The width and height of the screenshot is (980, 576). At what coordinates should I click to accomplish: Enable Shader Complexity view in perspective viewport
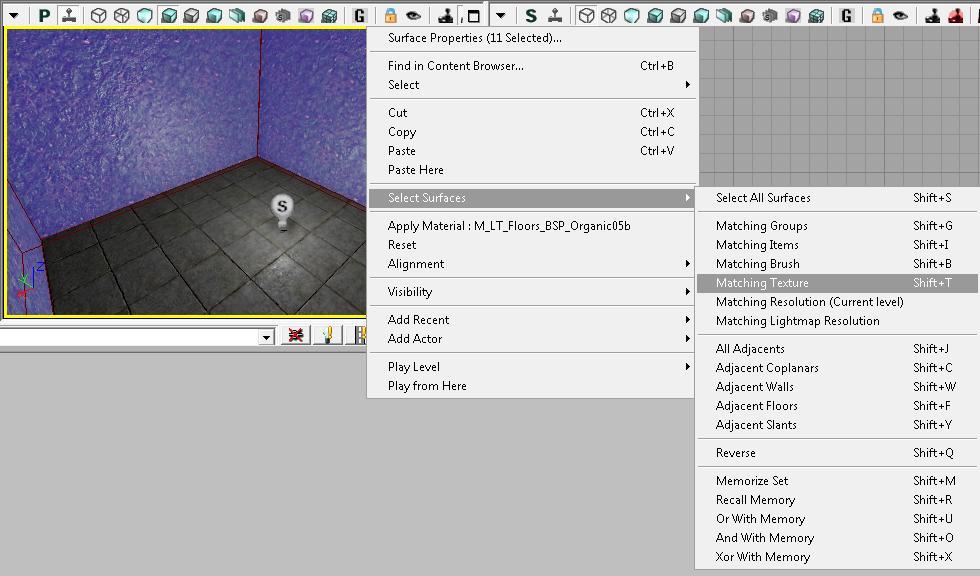pyautogui.click(x=282, y=16)
